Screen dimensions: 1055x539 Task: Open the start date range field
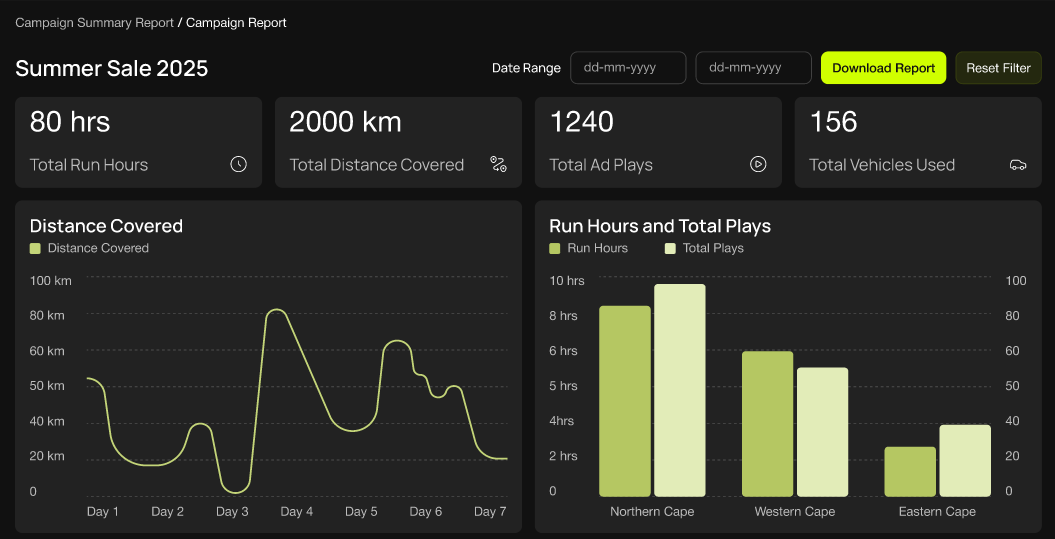tap(628, 68)
